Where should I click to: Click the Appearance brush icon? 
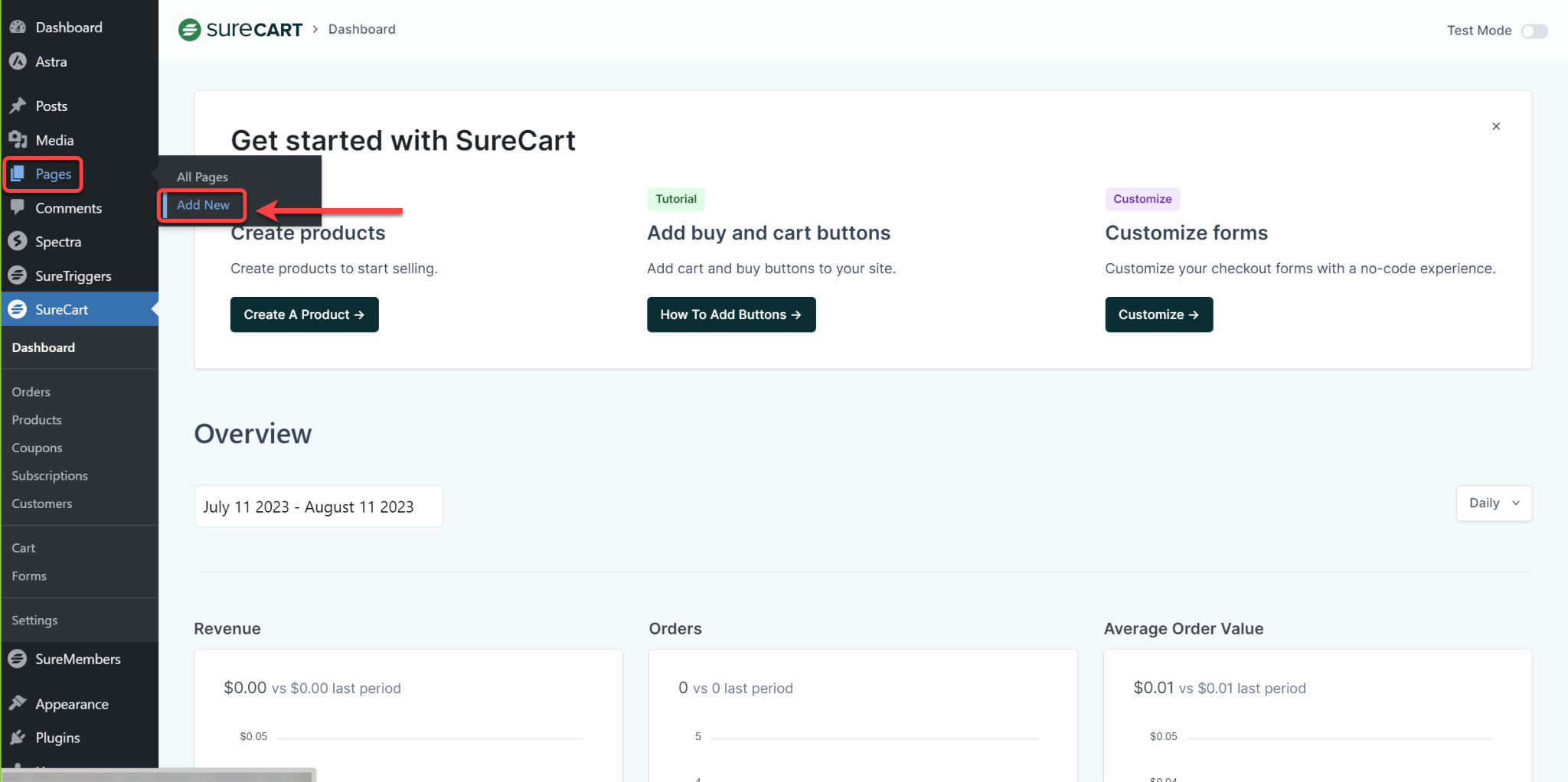(x=18, y=703)
